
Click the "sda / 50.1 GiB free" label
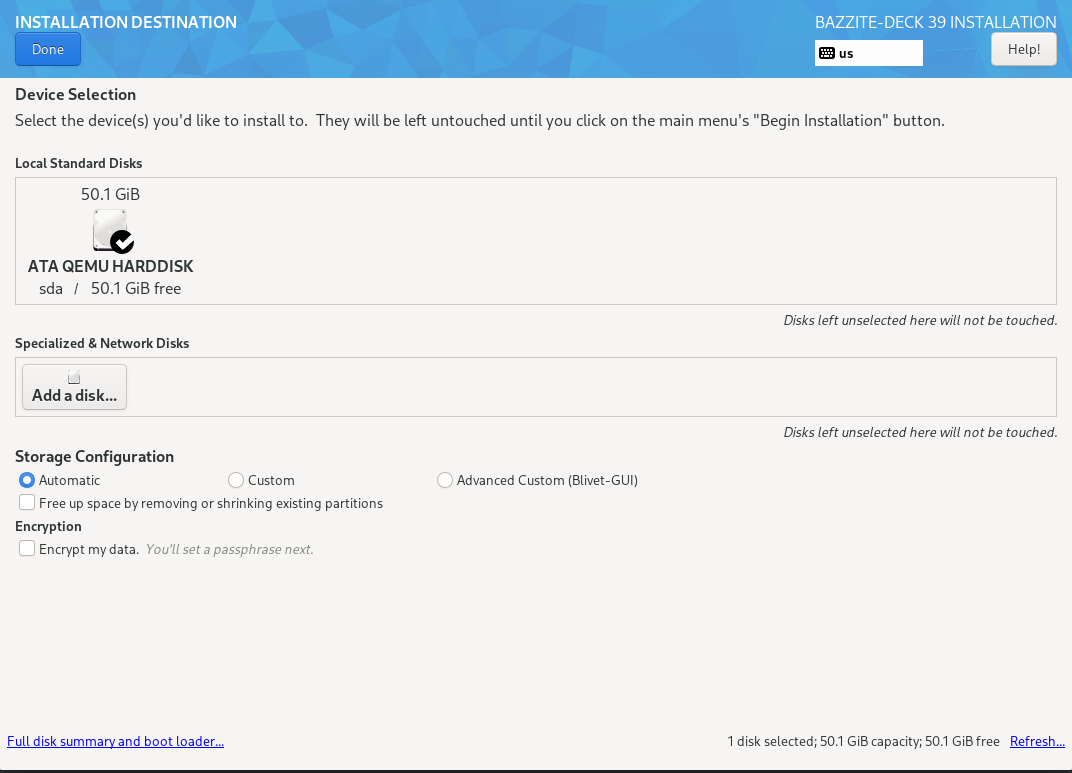click(x=110, y=289)
